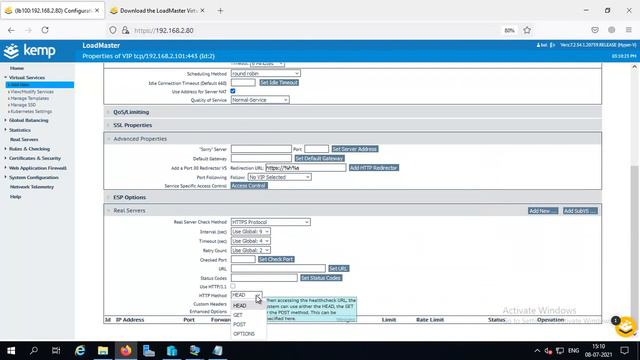Open Scheduling Method dropdown

[266, 73]
